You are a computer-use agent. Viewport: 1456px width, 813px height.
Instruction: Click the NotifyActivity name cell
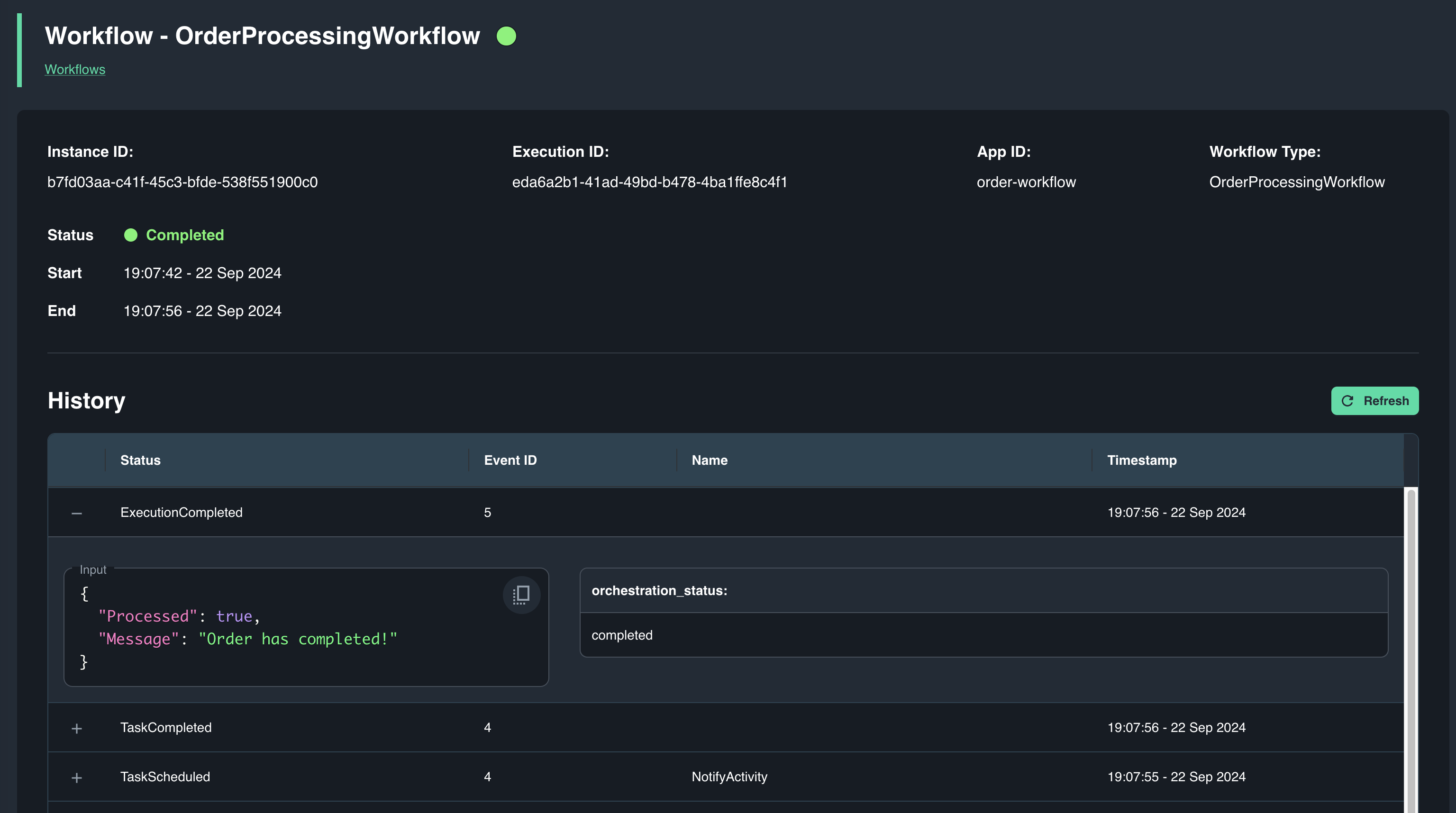(x=729, y=777)
